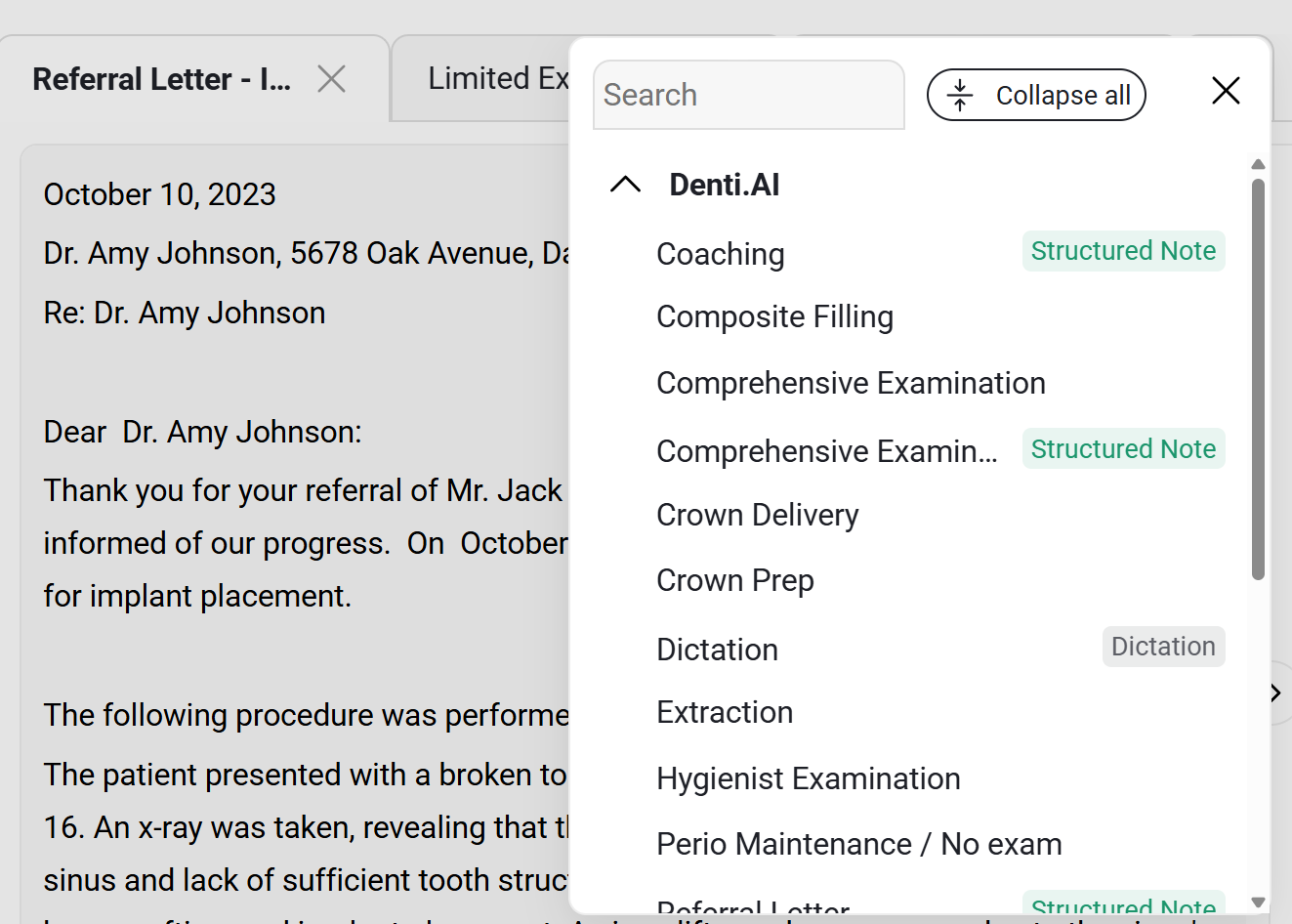Click the salutation 'Dear Dr. Amy Johnson:'
Image resolution: width=1292 pixels, height=924 pixels.
(202, 432)
